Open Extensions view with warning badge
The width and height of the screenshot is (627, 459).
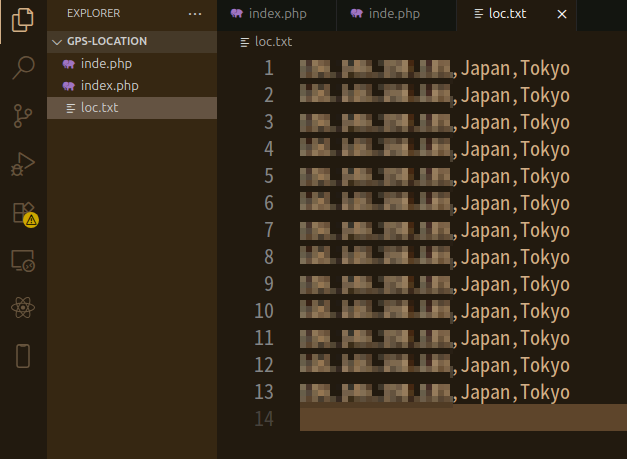point(22,212)
